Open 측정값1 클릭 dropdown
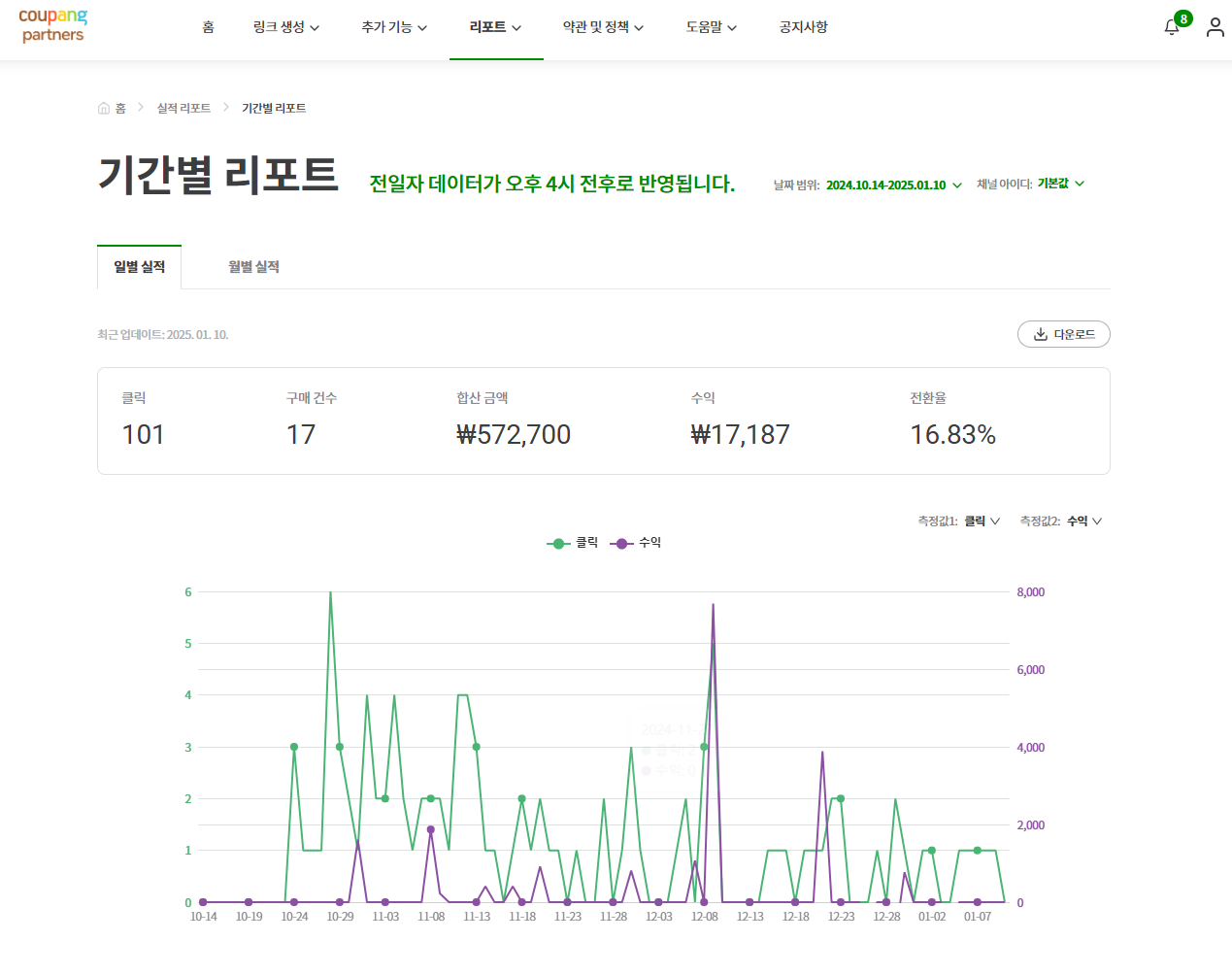This screenshot has height=975, width=1232. 982,521
